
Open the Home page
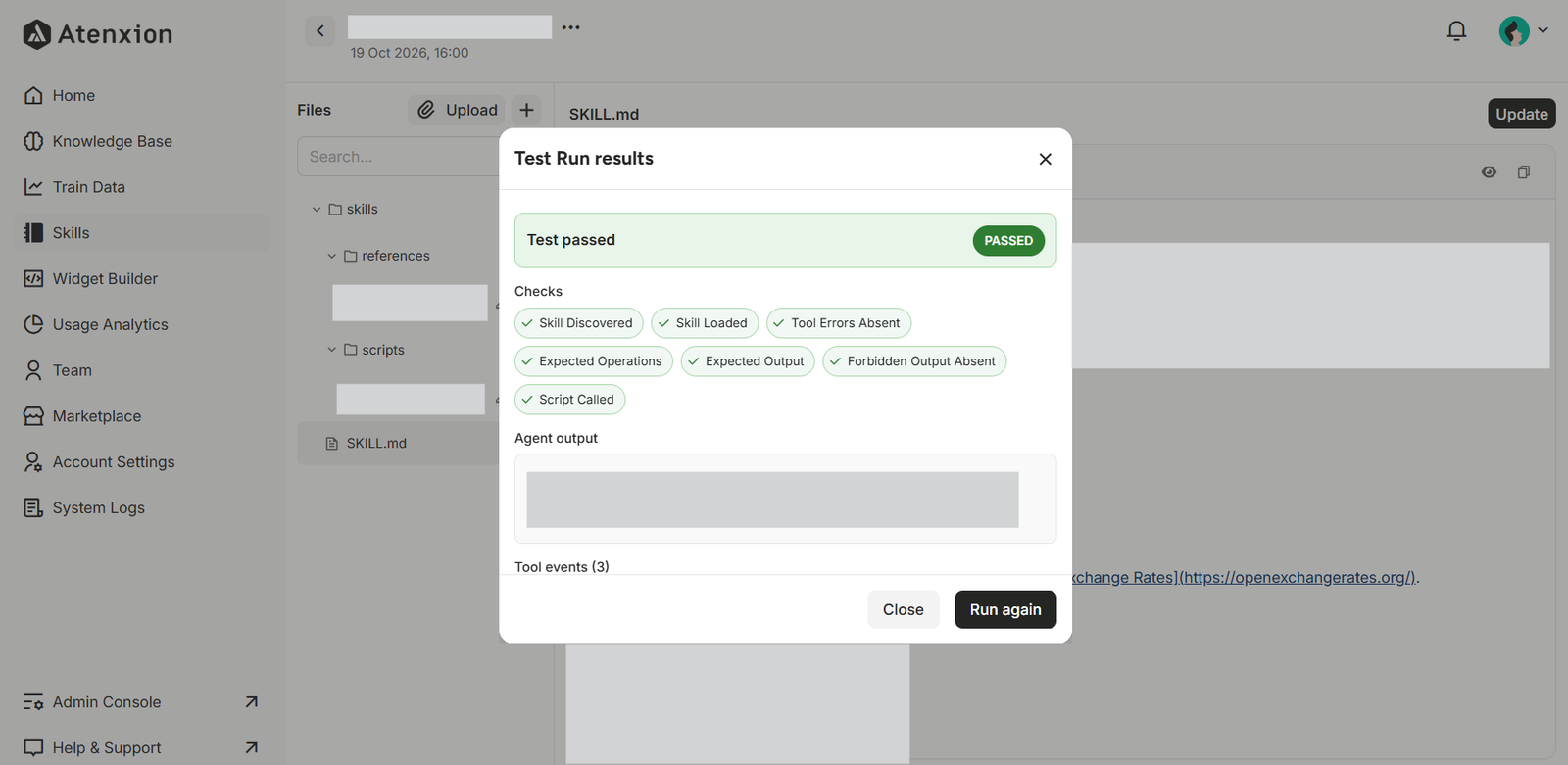coord(73,95)
